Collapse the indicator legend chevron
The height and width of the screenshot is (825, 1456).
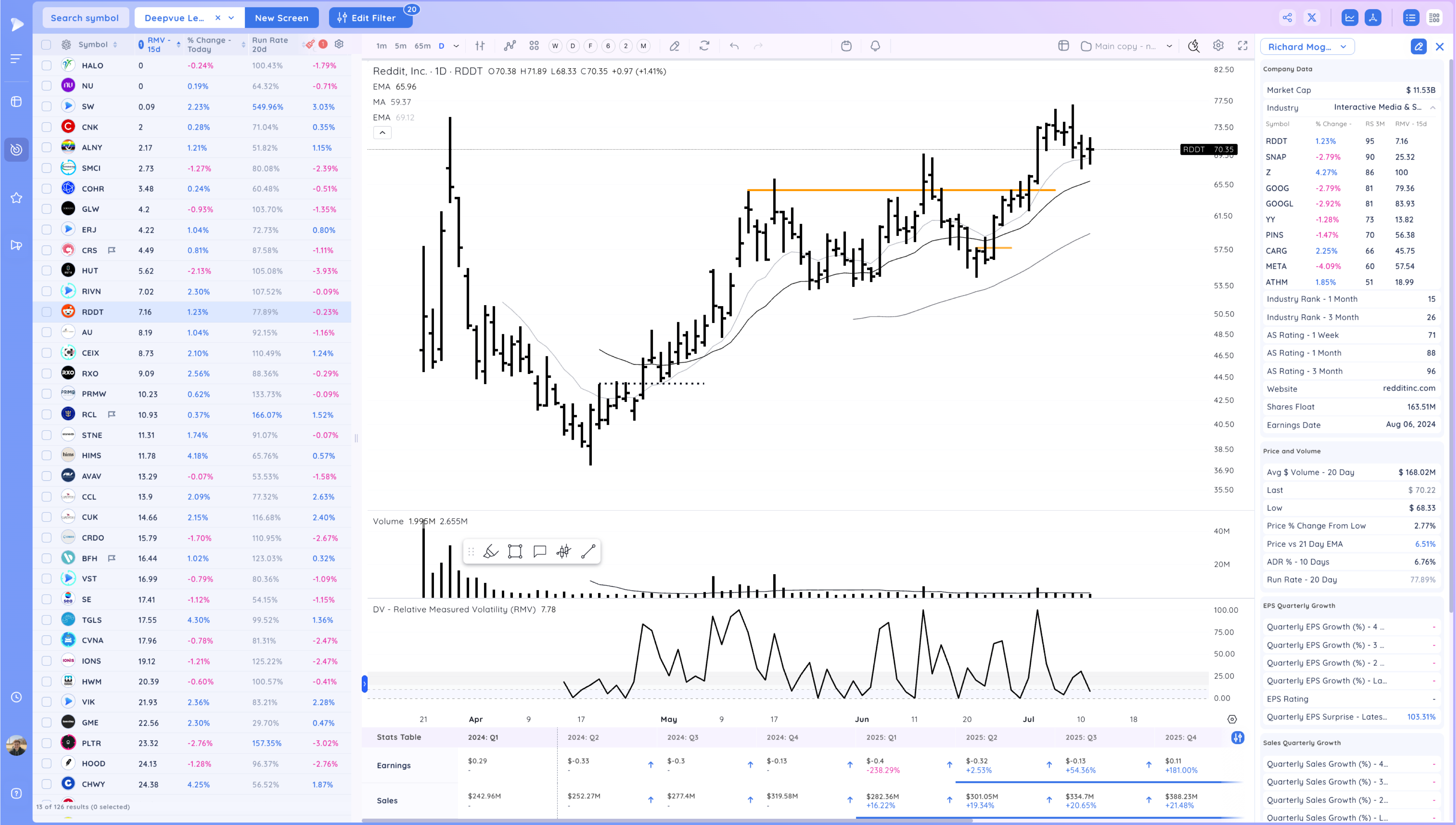(x=382, y=133)
